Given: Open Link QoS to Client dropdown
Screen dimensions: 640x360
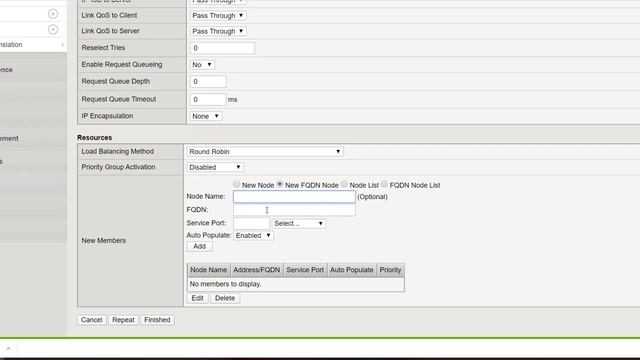Looking at the screenshot, I should [218, 16].
